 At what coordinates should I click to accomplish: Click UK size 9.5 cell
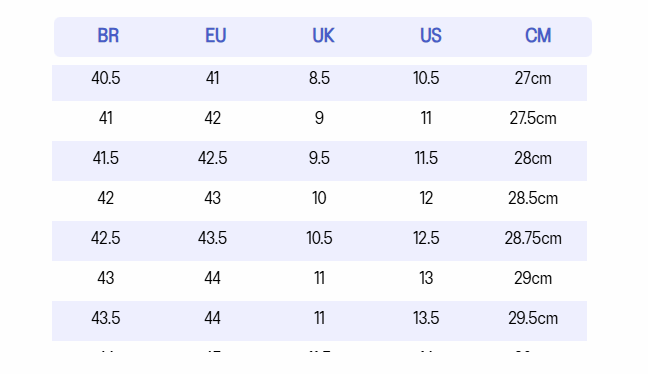pos(319,158)
